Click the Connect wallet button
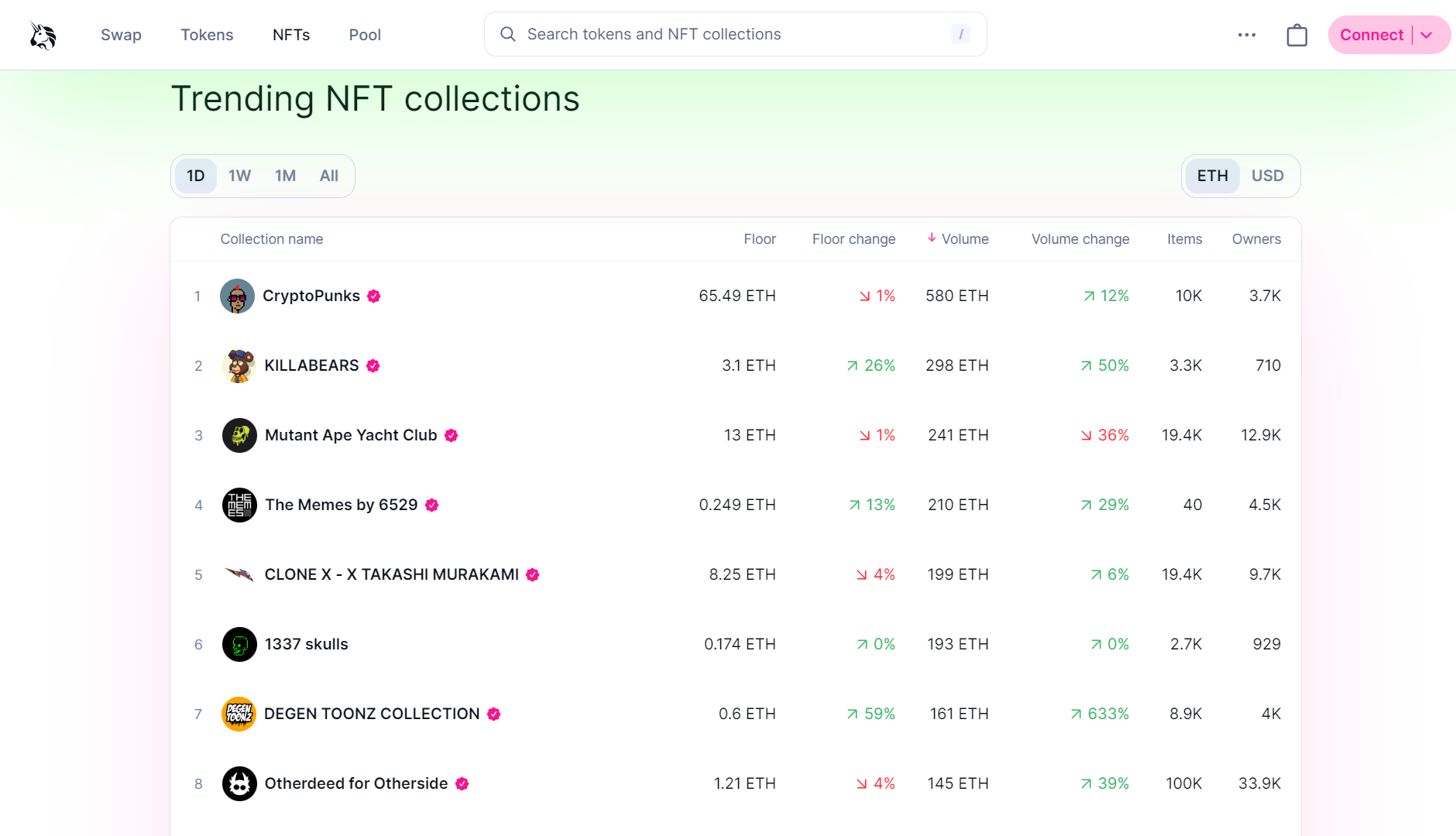This screenshot has width=1456, height=836. (1372, 35)
